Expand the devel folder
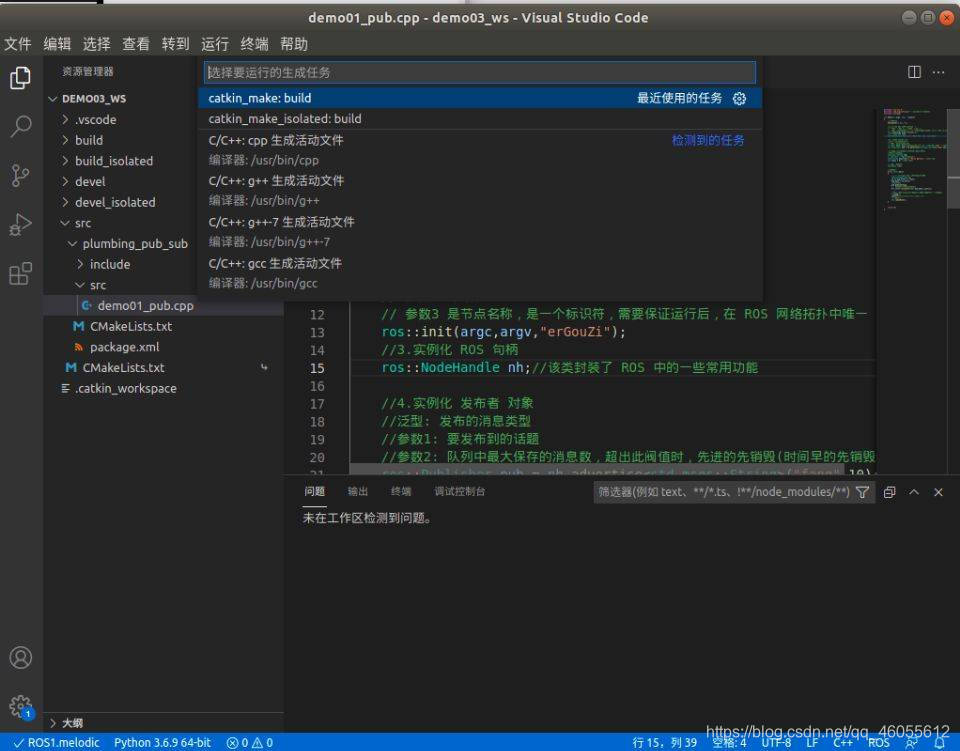This screenshot has width=960, height=751. coord(66,182)
